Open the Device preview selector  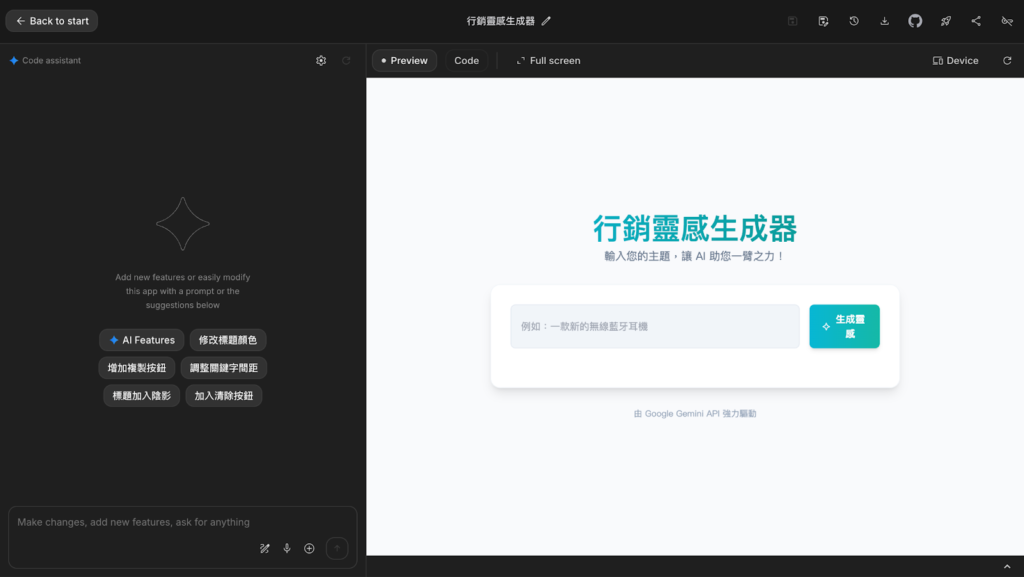[x=955, y=61]
